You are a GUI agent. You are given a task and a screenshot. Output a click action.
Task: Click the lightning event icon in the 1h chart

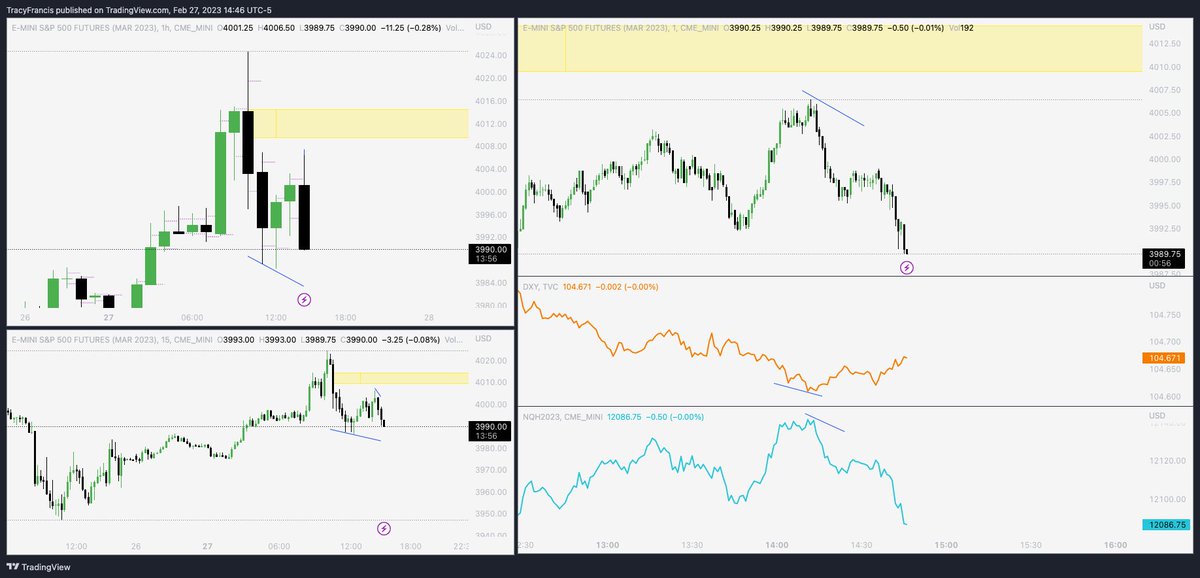click(304, 298)
